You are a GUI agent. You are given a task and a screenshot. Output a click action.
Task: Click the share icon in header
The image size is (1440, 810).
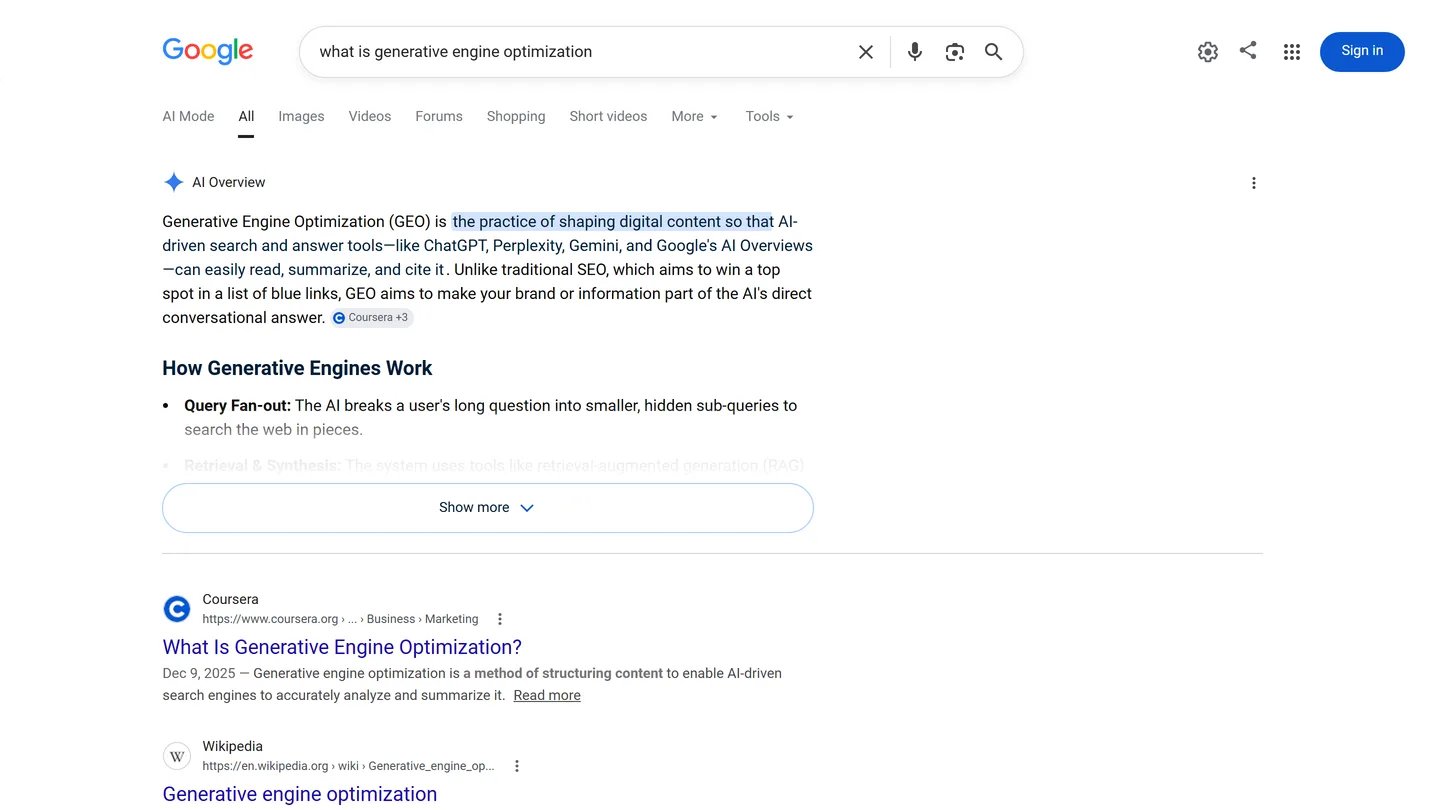pyautogui.click(x=1248, y=50)
